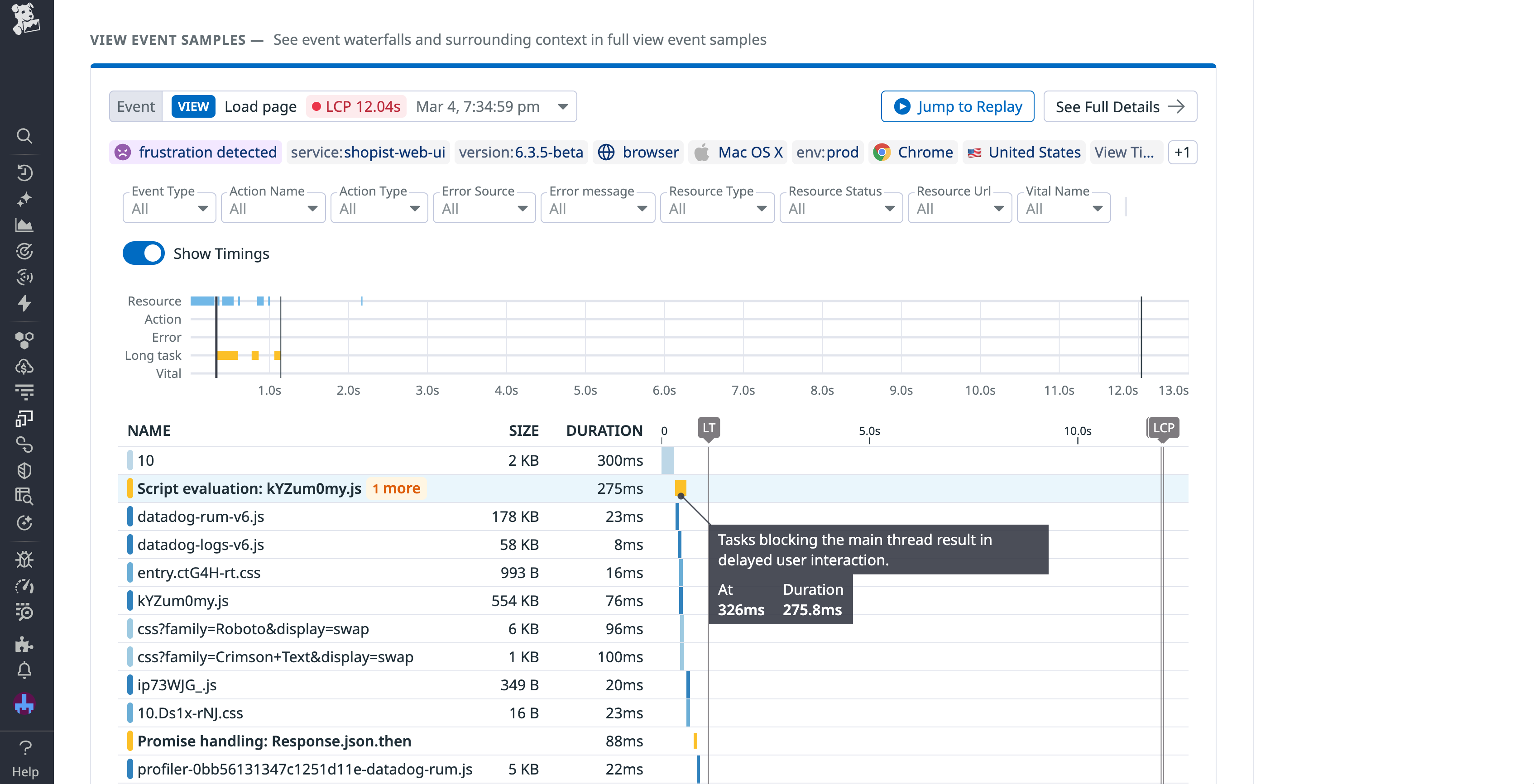
Task: Open the Datadog logo home icon
Action: coord(25,19)
